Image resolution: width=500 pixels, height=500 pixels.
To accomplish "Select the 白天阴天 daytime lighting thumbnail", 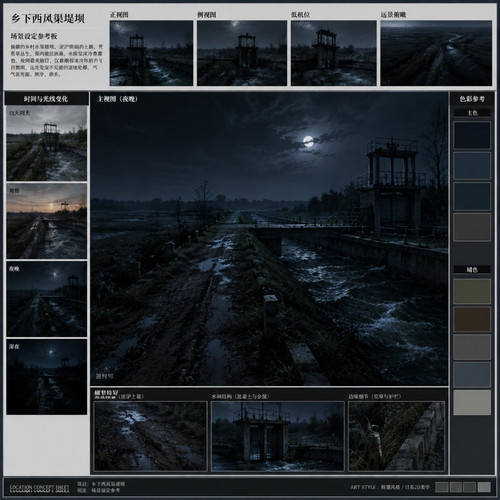I will pyautogui.click(x=47, y=144).
